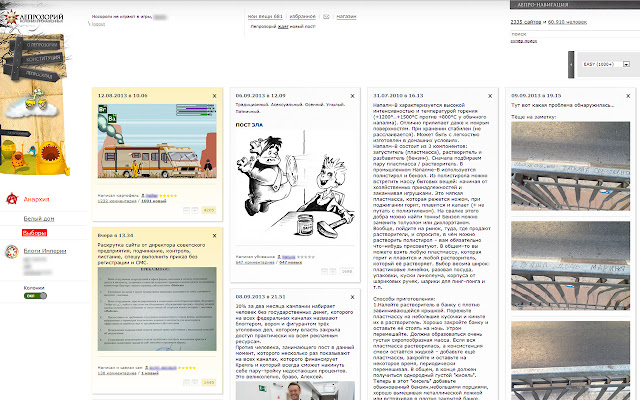Open the Breaking Bad RV pixel-art image
640x400 pixels.
tap(157, 141)
